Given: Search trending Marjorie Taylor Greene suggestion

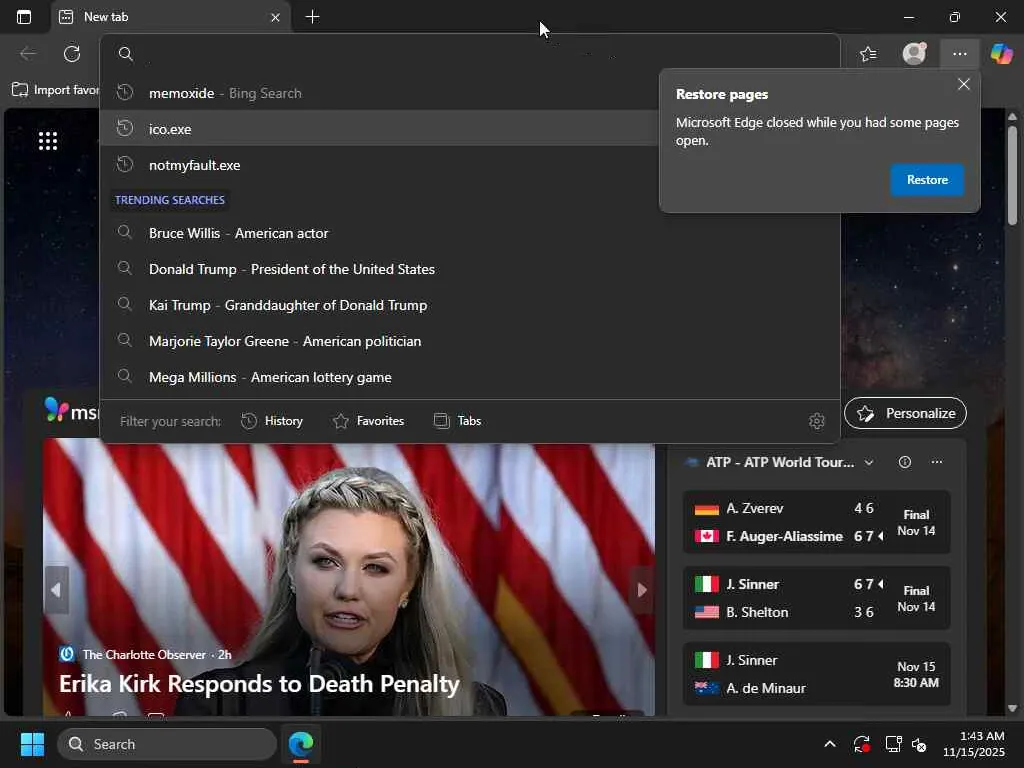Looking at the screenshot, I should [470, 341].
